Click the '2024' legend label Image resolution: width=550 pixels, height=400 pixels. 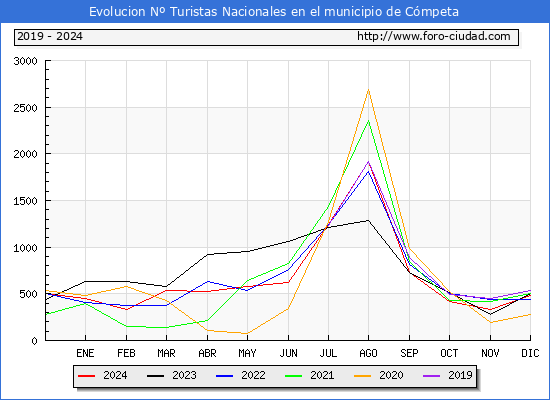coord(115,375)
